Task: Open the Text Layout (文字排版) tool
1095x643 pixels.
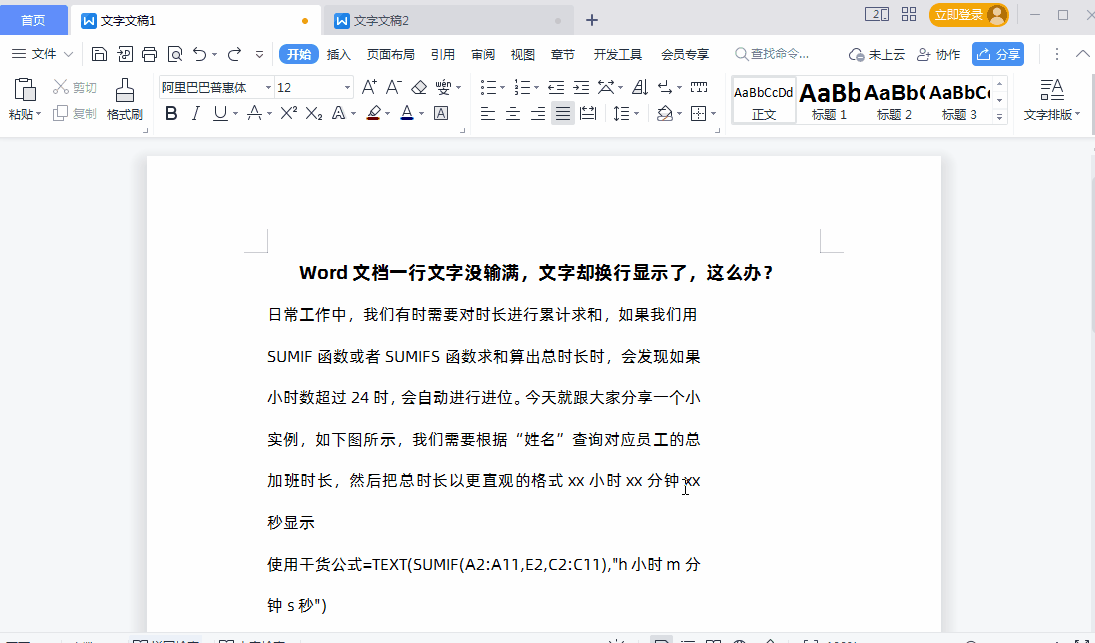Action: [x=1052, y=99]
